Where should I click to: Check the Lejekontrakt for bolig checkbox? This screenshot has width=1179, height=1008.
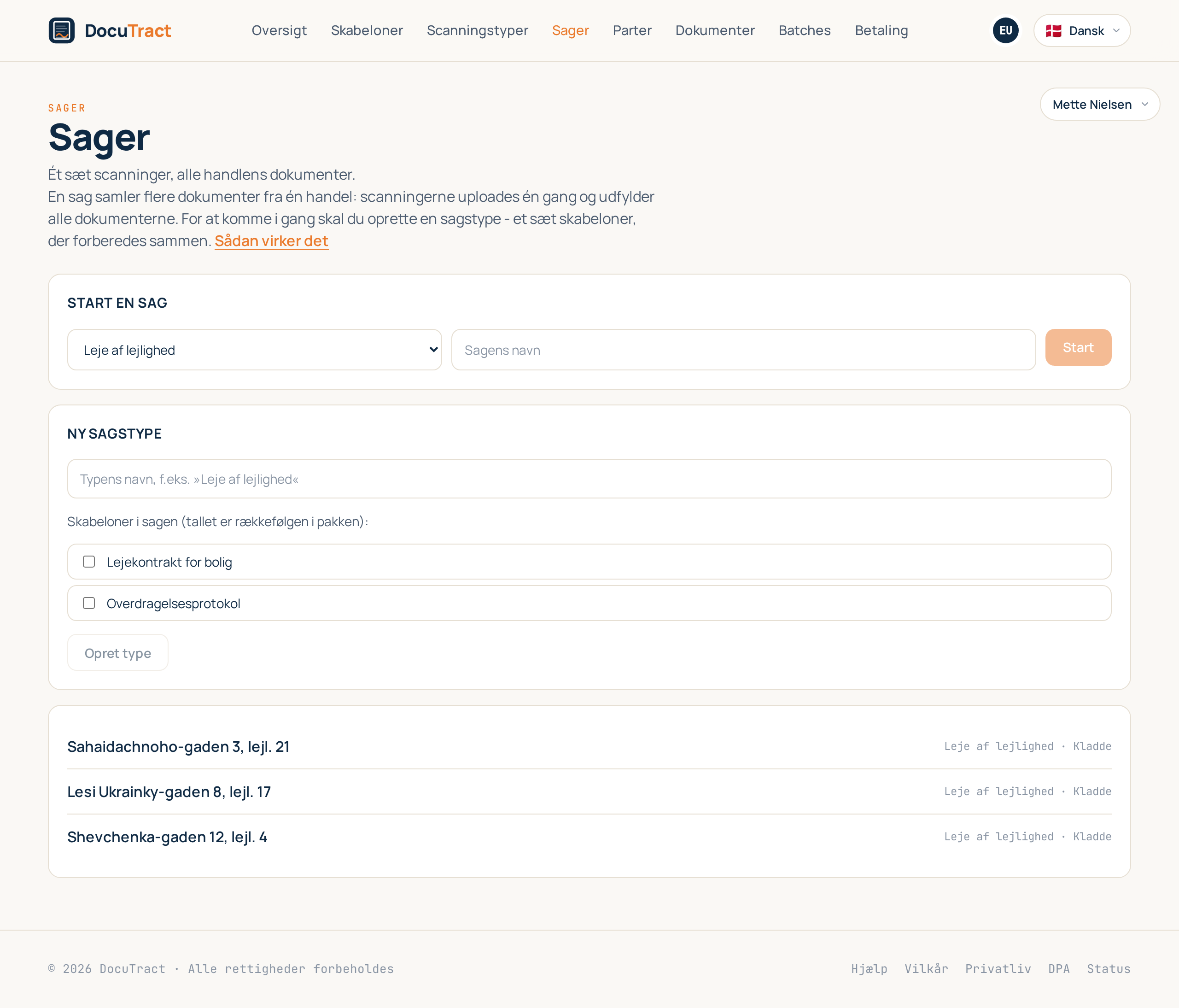pos(89,562)
